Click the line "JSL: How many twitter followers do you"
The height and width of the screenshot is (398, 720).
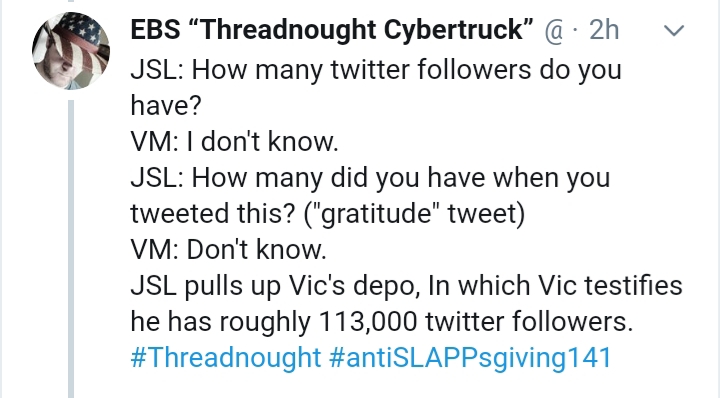[x=376, y=71]
